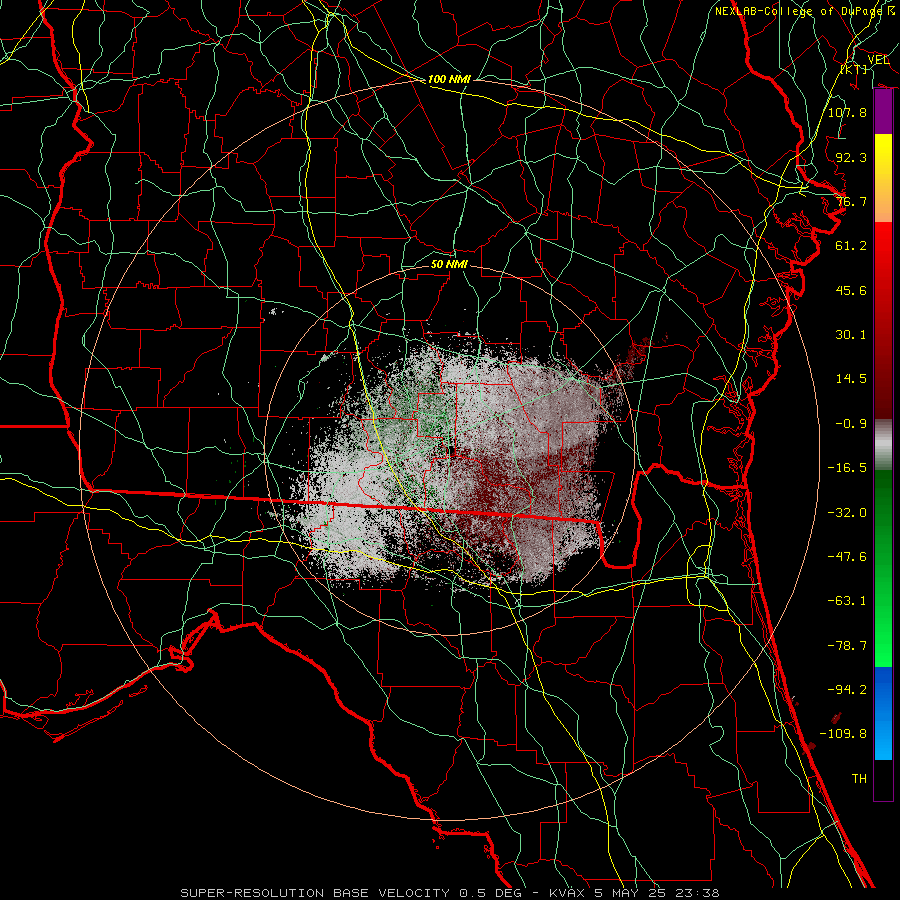Image resolution: width=900 pixels, height=900 pixels.
Task: Click the purple segment of velocity color bar
Action: tap(883, 112)
